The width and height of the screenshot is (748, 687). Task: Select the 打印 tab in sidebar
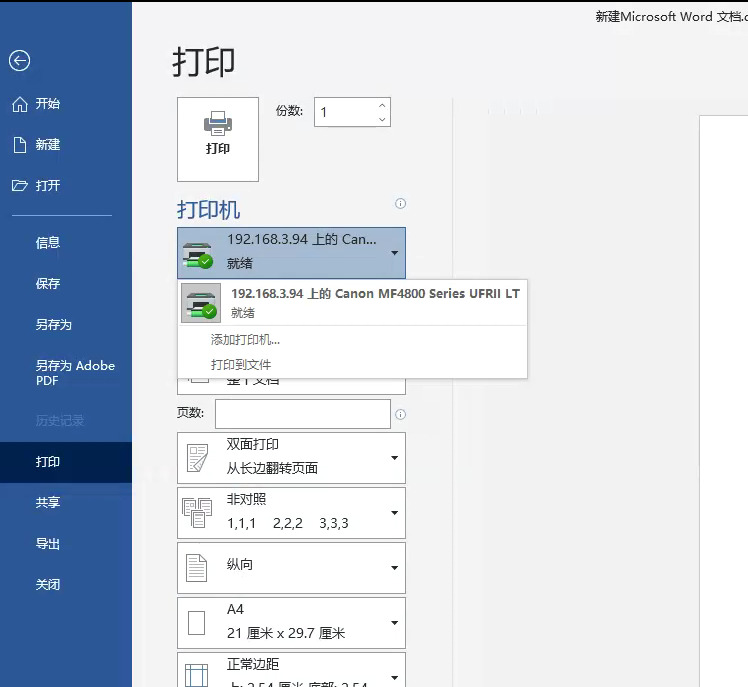pyautogui.click(x=66, y=462)
